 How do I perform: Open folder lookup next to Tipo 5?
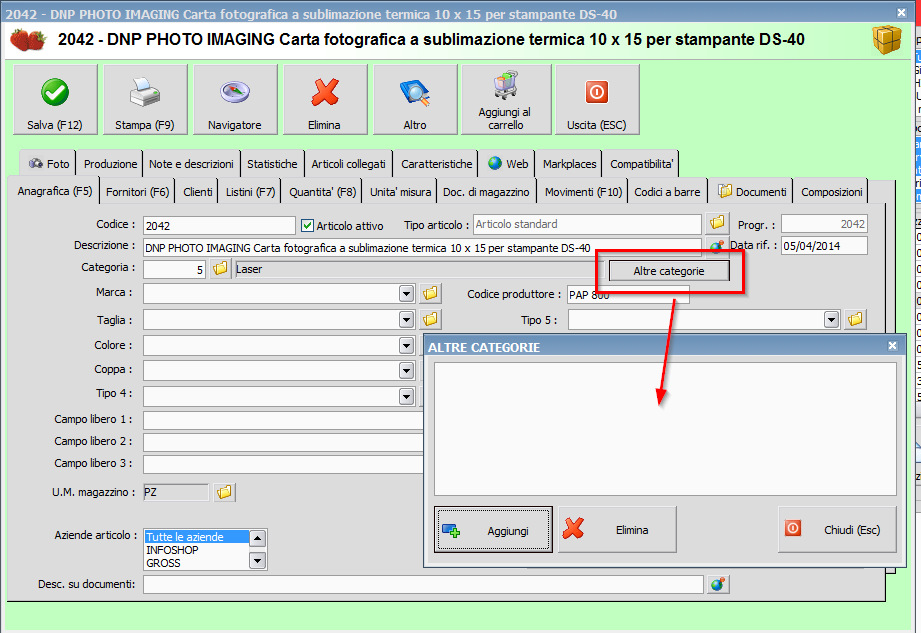tap(856, 319)
